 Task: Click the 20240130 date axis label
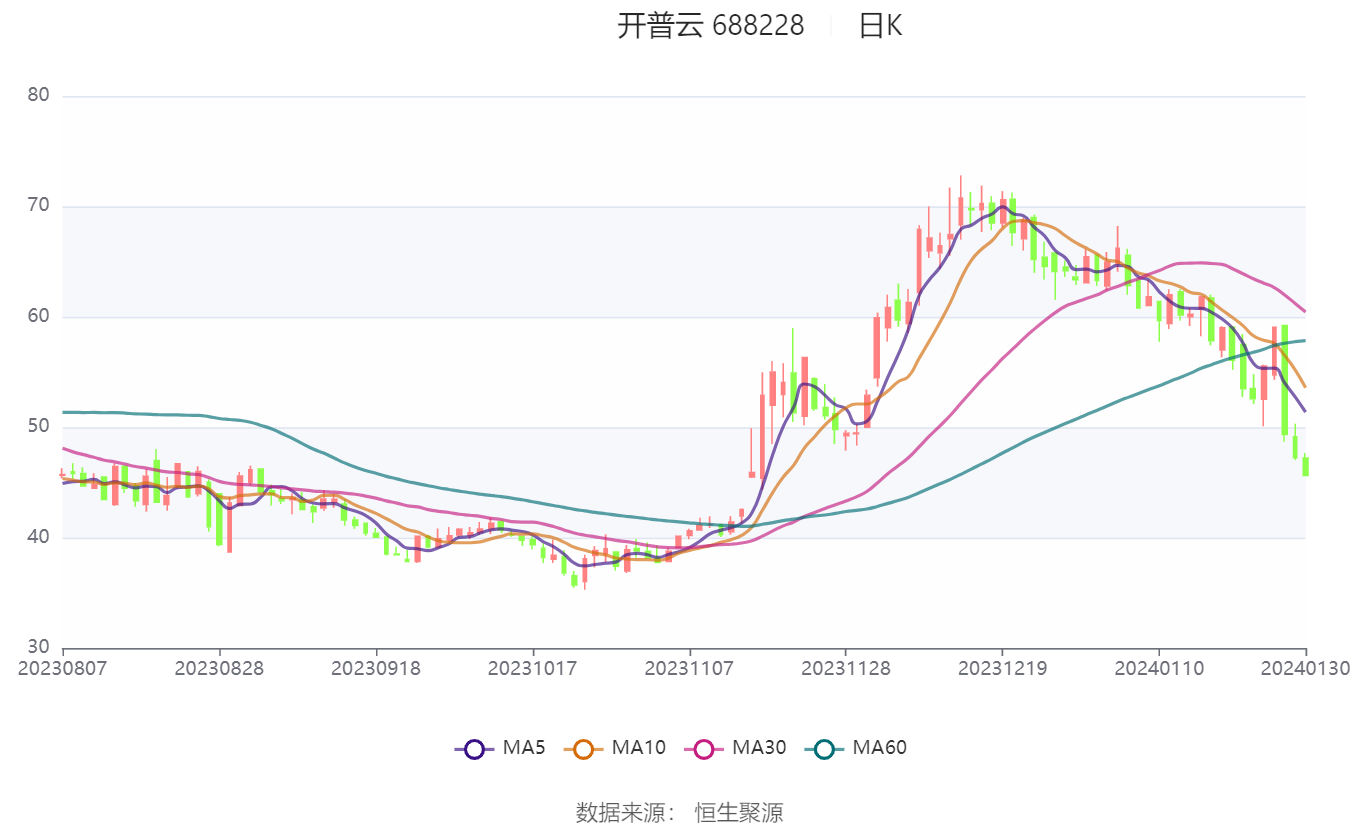(1305, 668)
